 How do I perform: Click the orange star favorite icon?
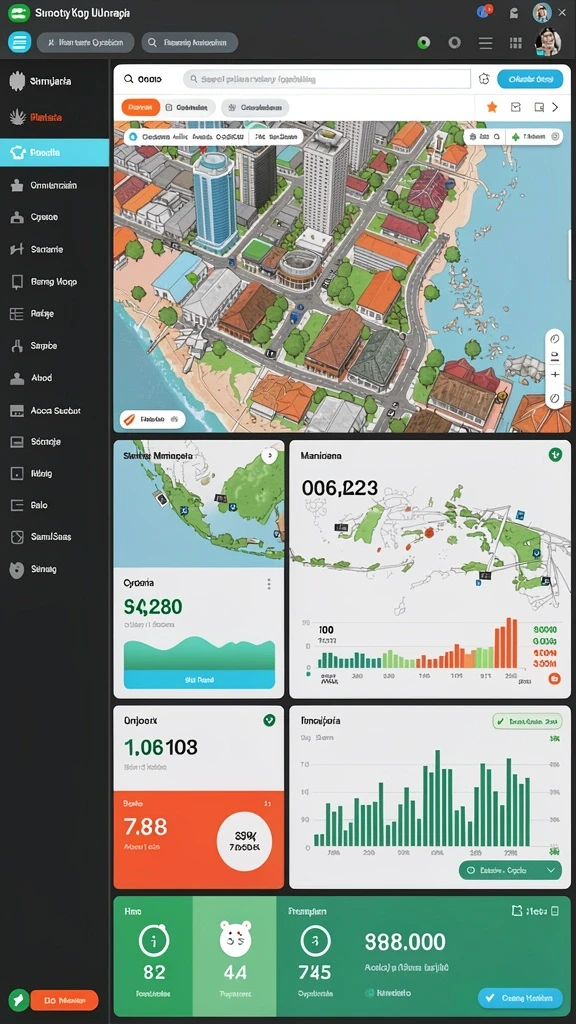(492, 107)
